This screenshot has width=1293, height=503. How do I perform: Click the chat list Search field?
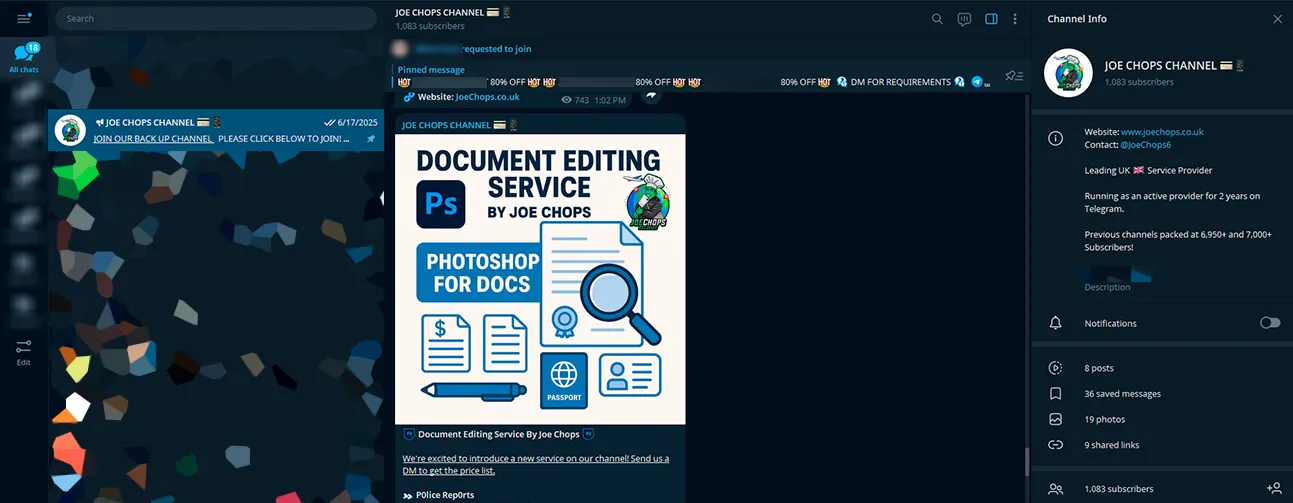[x=215, y=18]
